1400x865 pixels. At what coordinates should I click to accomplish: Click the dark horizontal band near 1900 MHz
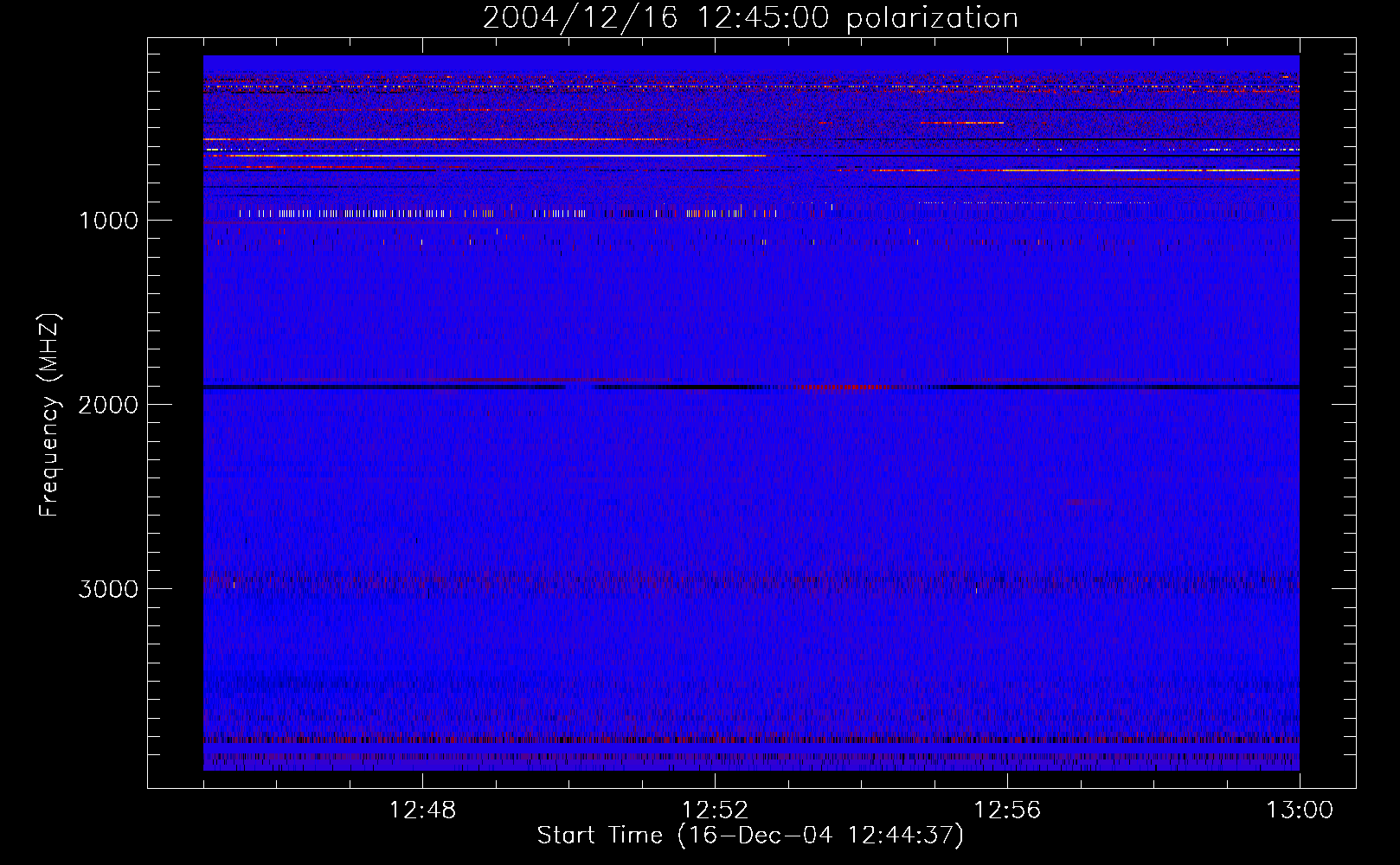click(751, 387)
